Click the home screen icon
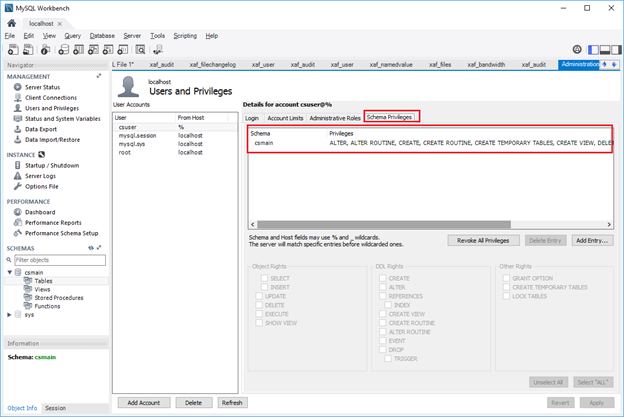Image resolution: width=624 pixels, height=417 pixels. [x=12, y=23]
